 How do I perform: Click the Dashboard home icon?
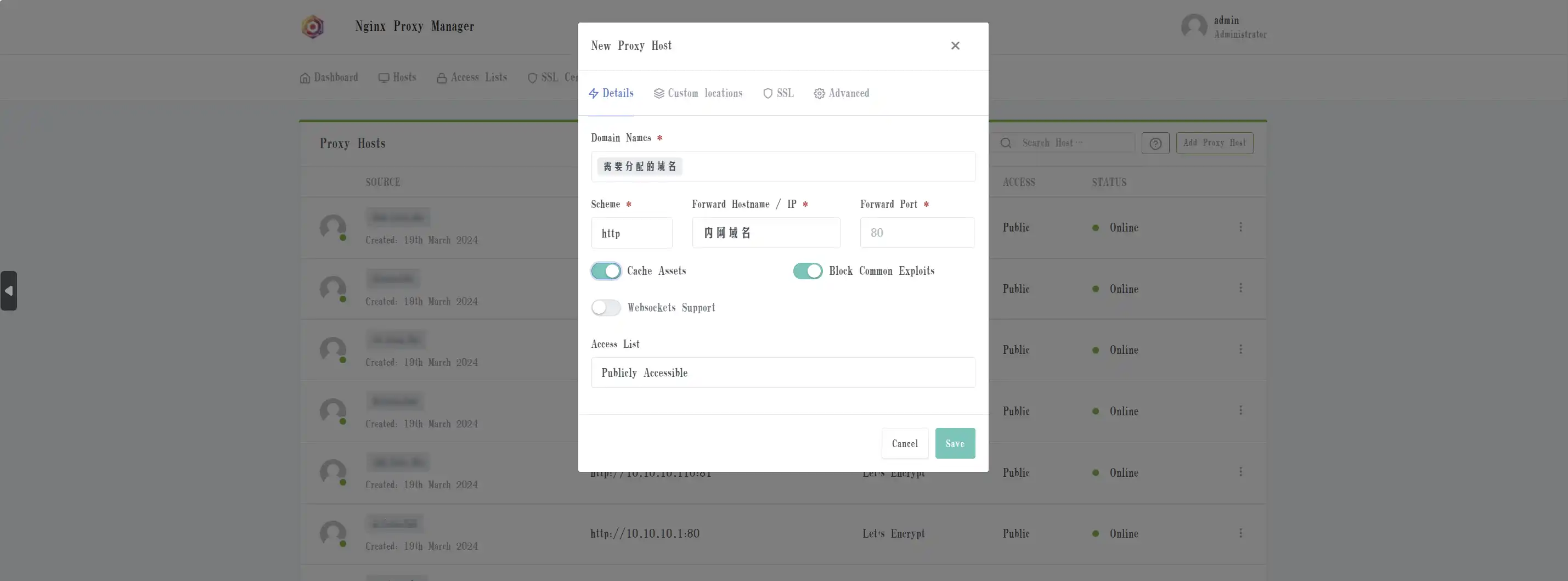[305, 78]
